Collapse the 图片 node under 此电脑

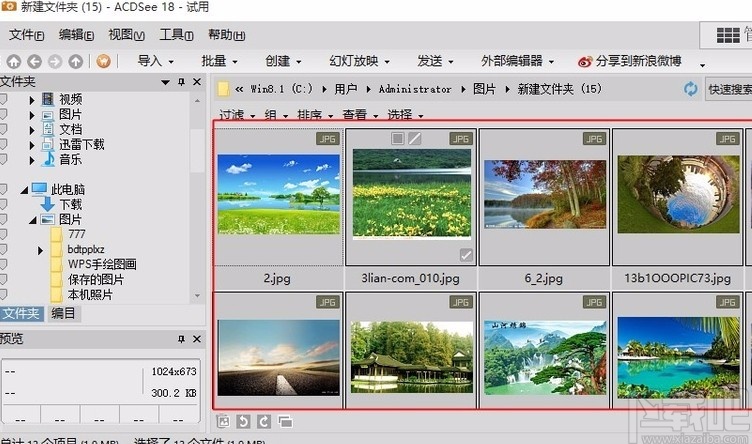pyautogui.click(x=33, y=220)
